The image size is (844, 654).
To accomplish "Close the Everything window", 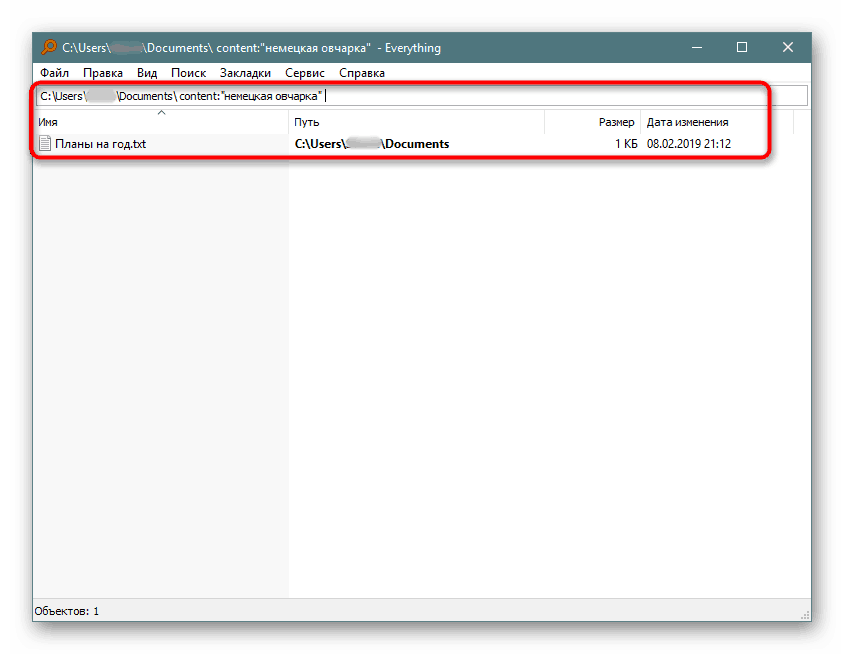I will point(787,47).
